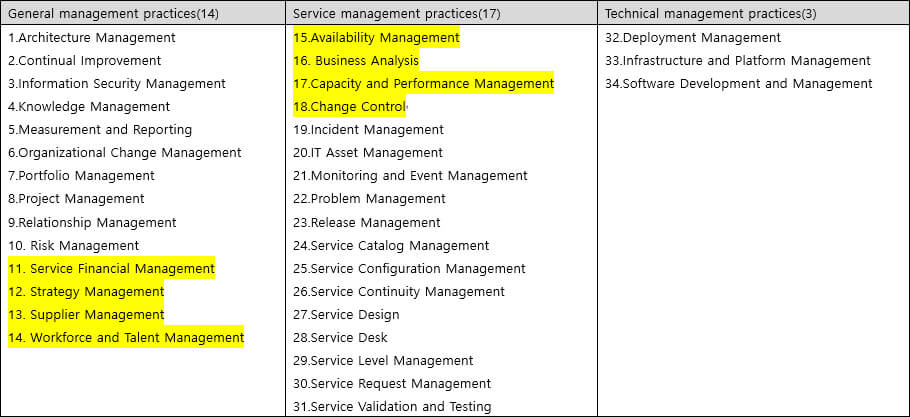Click on Incident Management
Image resolution: width=910 pixels, height=417 pixels.
(x=368, y=130)
